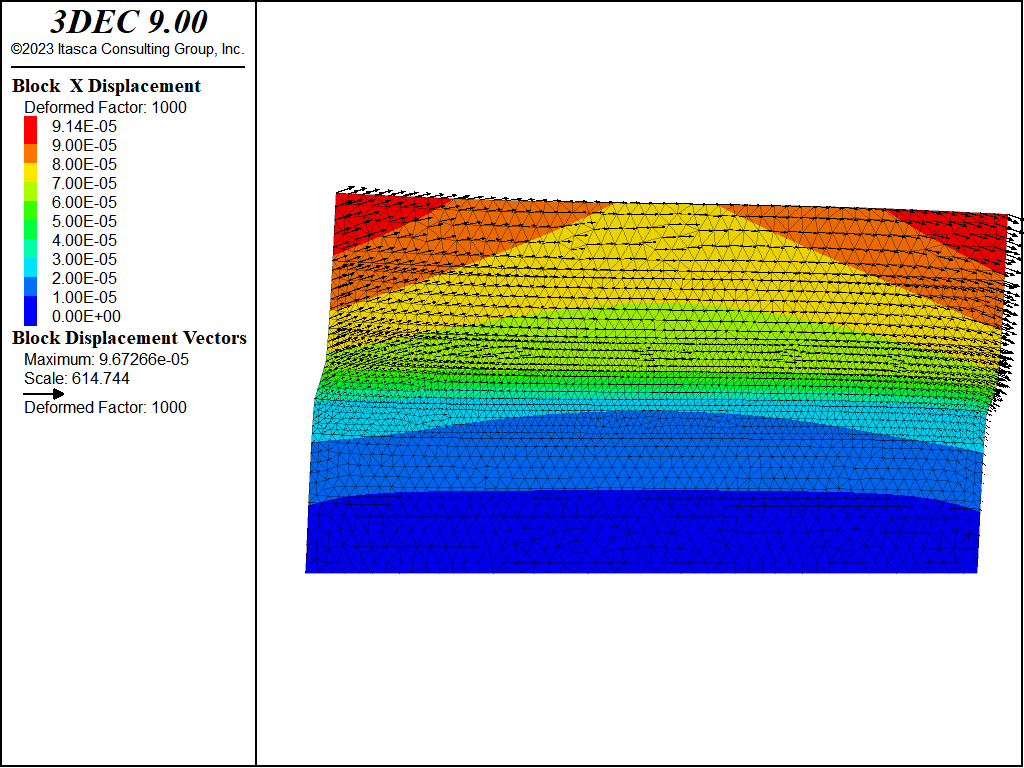Viewport: 1024px width, 768px height.
Task: Click the 3DEC 9.00 title
Action: click(128, 22)
